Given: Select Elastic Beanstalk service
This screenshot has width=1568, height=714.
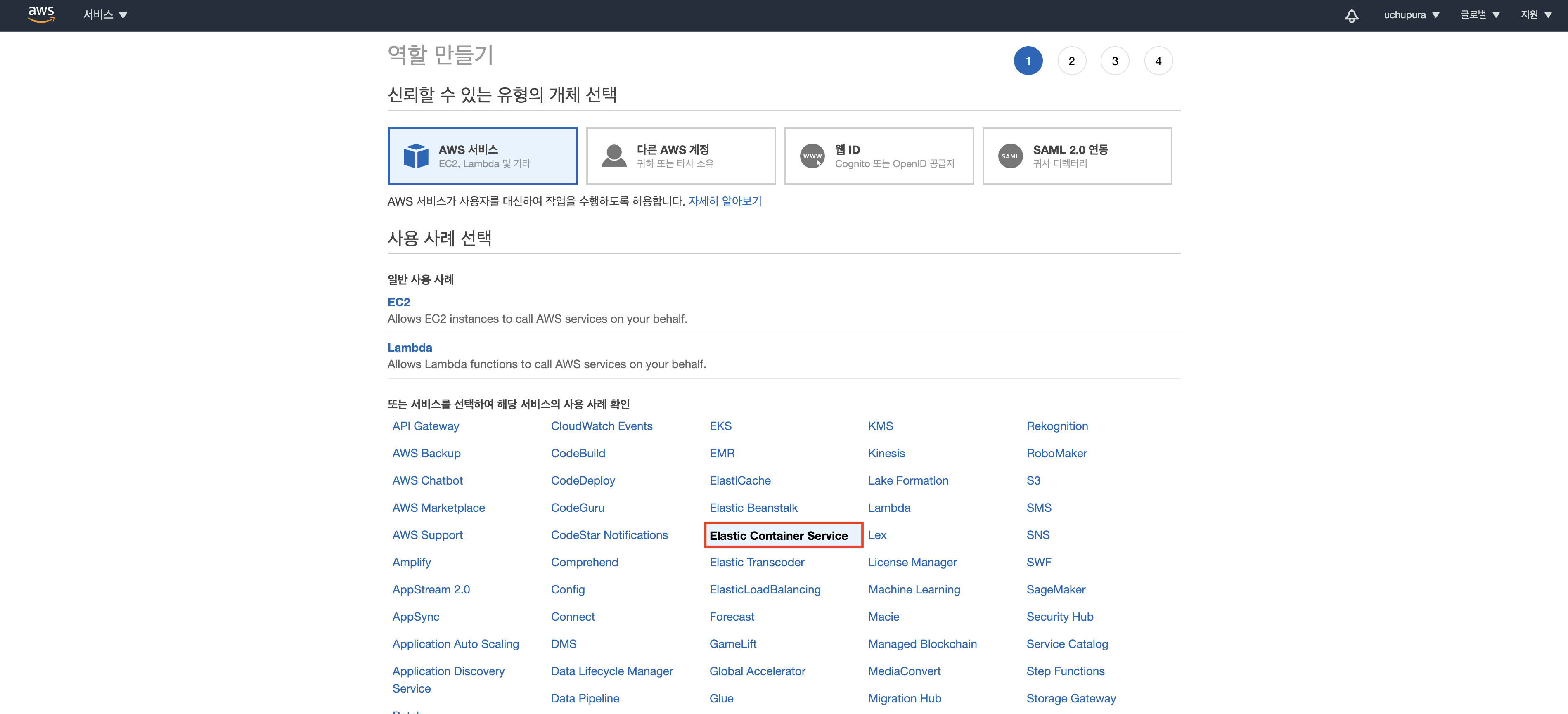Looking at the screenshot, I should tap(753, 508).
